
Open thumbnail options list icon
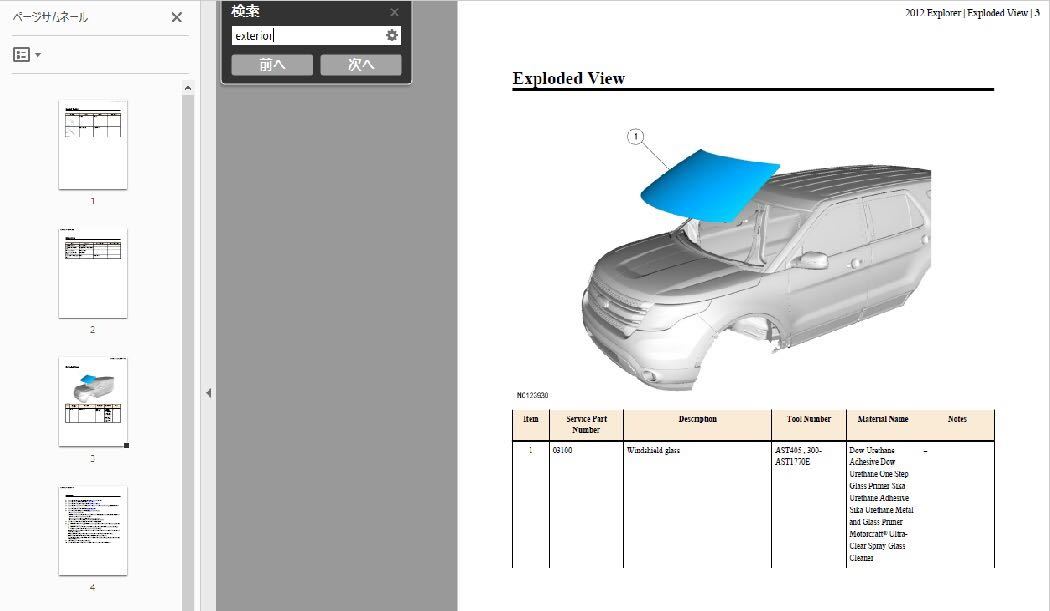(21, 55)
